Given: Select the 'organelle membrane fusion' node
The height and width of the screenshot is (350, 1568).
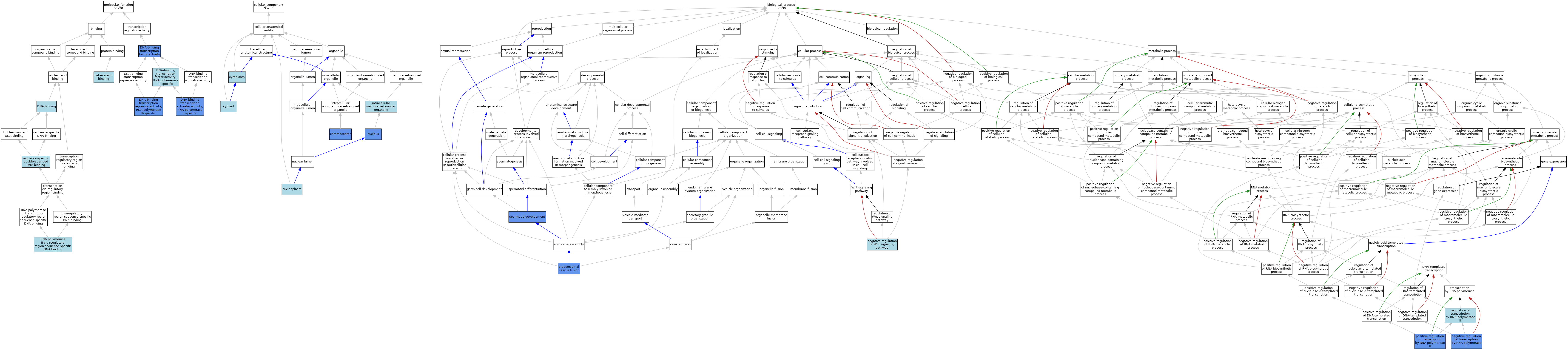Looking at the screenshot, I should [771, 217].
